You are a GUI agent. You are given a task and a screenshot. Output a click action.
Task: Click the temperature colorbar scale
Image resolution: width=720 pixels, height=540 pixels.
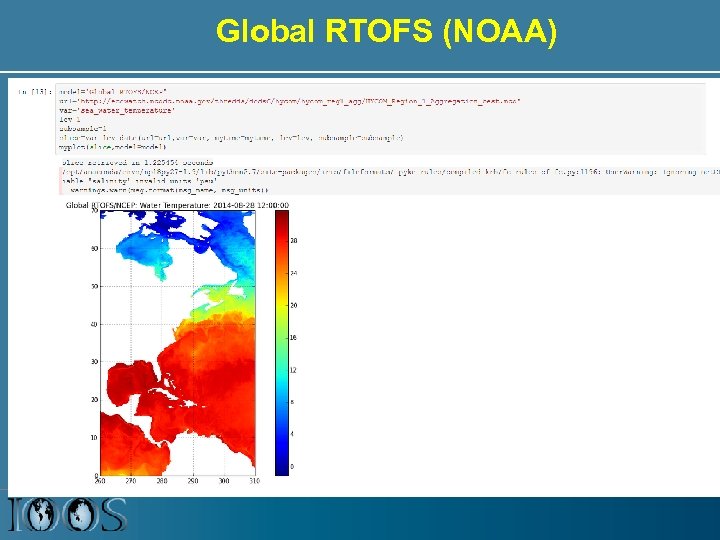tap(282, 343)
